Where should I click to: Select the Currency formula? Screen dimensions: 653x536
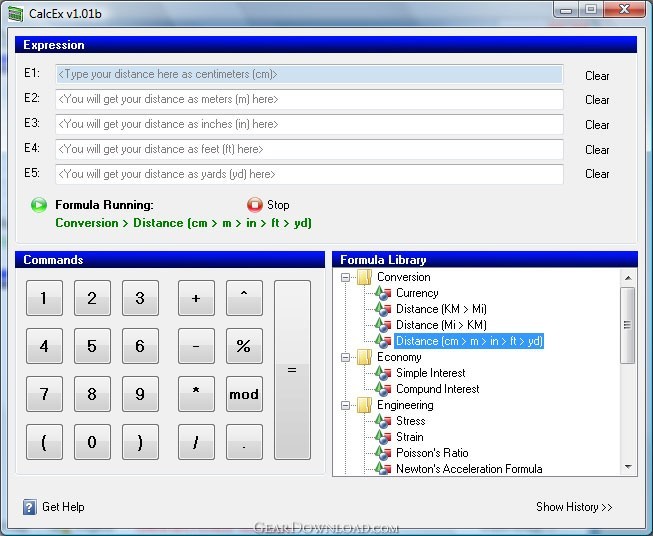point(417,293)
